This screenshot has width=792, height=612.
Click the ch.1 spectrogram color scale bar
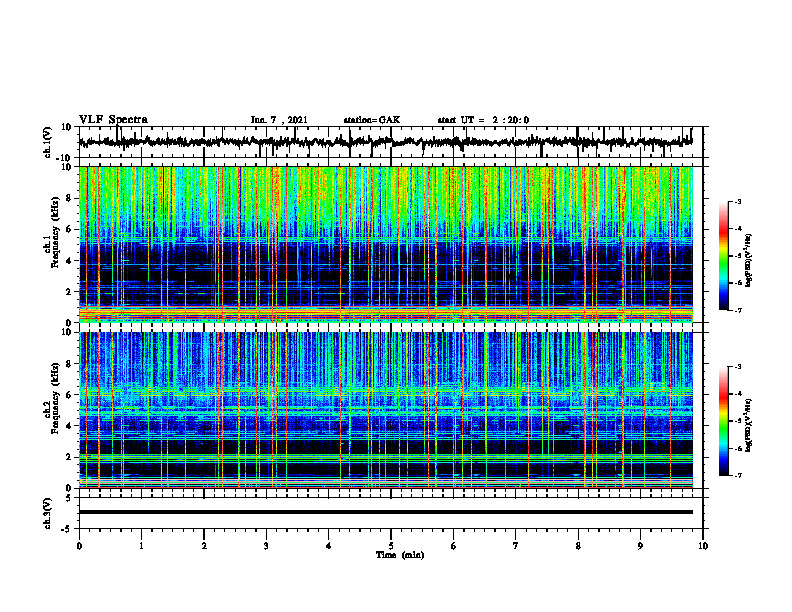tap(724, 256)
